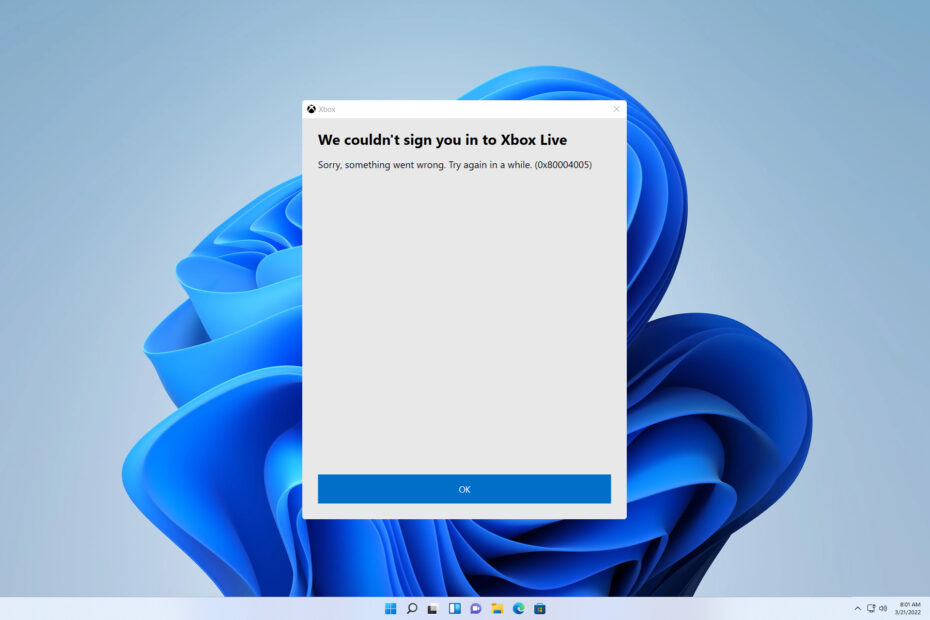Close the Xbox error dialog window
Viewport: 930px width, 620px height.
click(616, 109)
